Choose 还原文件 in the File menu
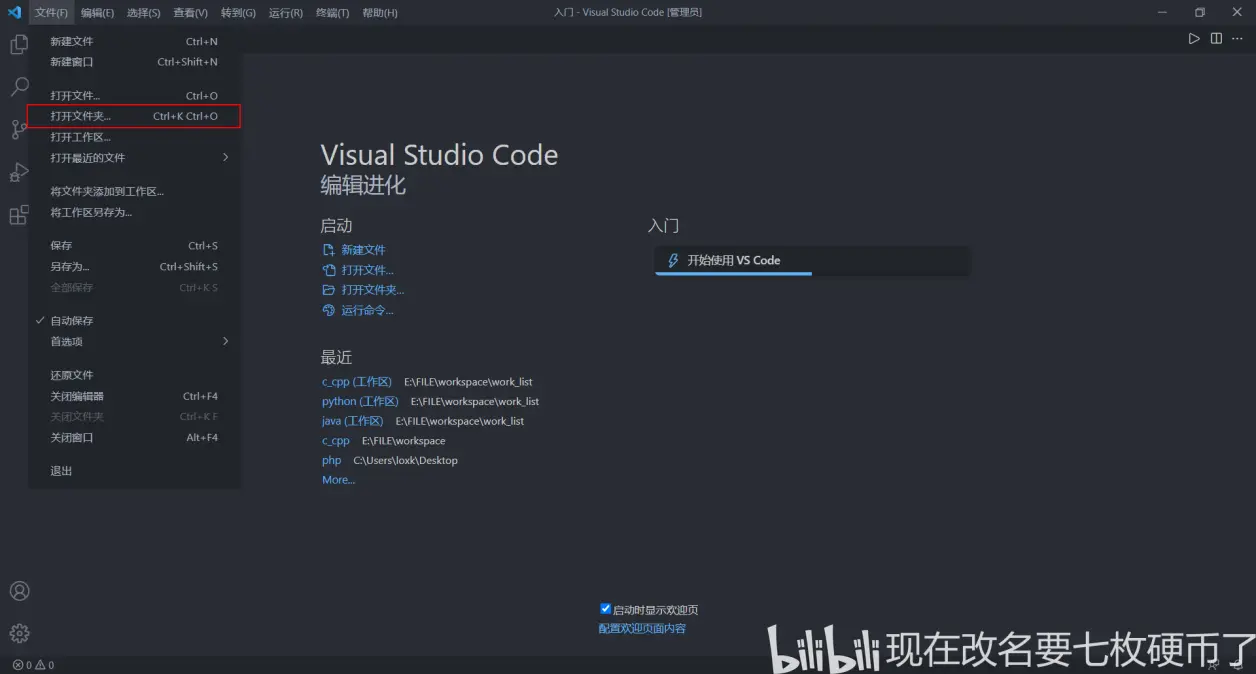 pyautogui.click(x=134, y=375)
